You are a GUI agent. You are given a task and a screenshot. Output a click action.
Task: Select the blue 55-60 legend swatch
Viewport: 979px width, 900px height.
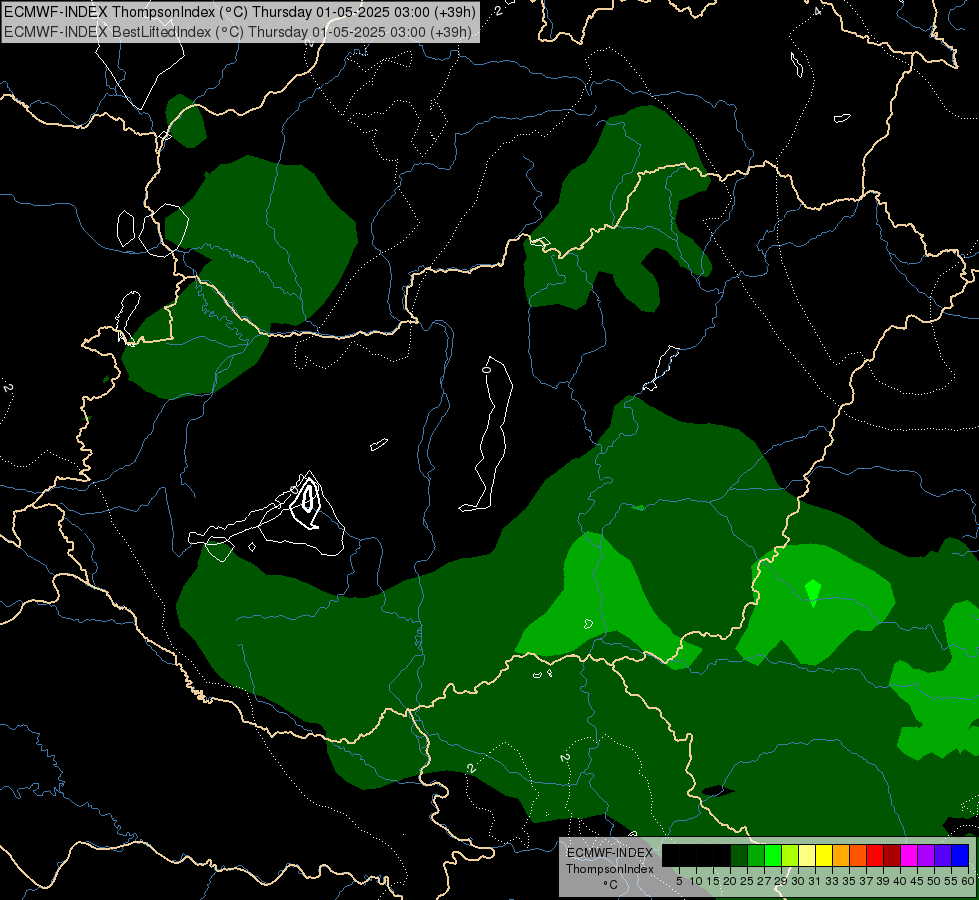(960, 855)
